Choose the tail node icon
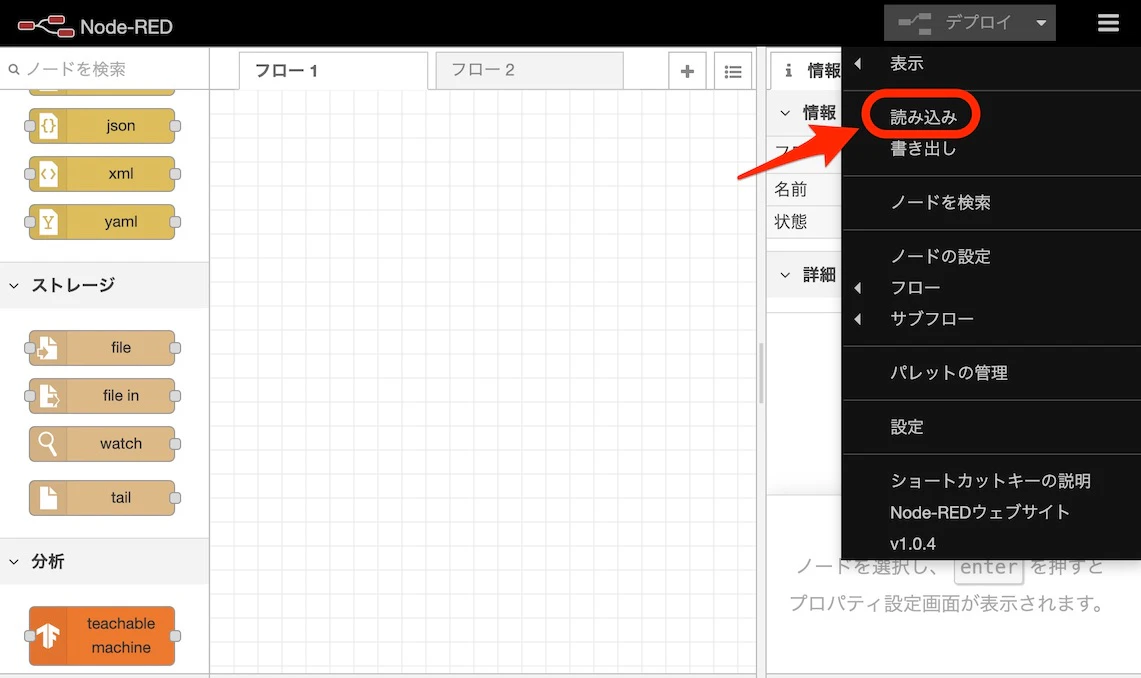1141x678 pixels. click(x=48, y=498)
